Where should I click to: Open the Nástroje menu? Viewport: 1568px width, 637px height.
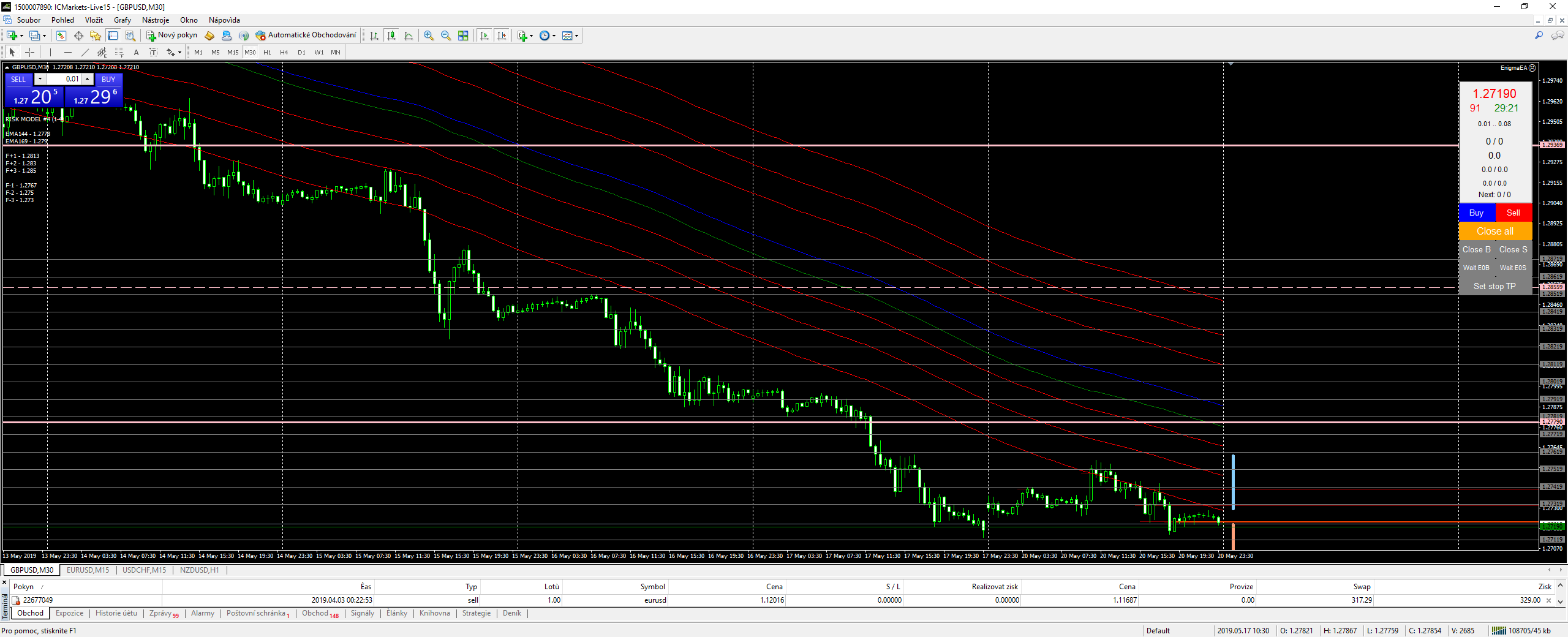pos(156,20)
